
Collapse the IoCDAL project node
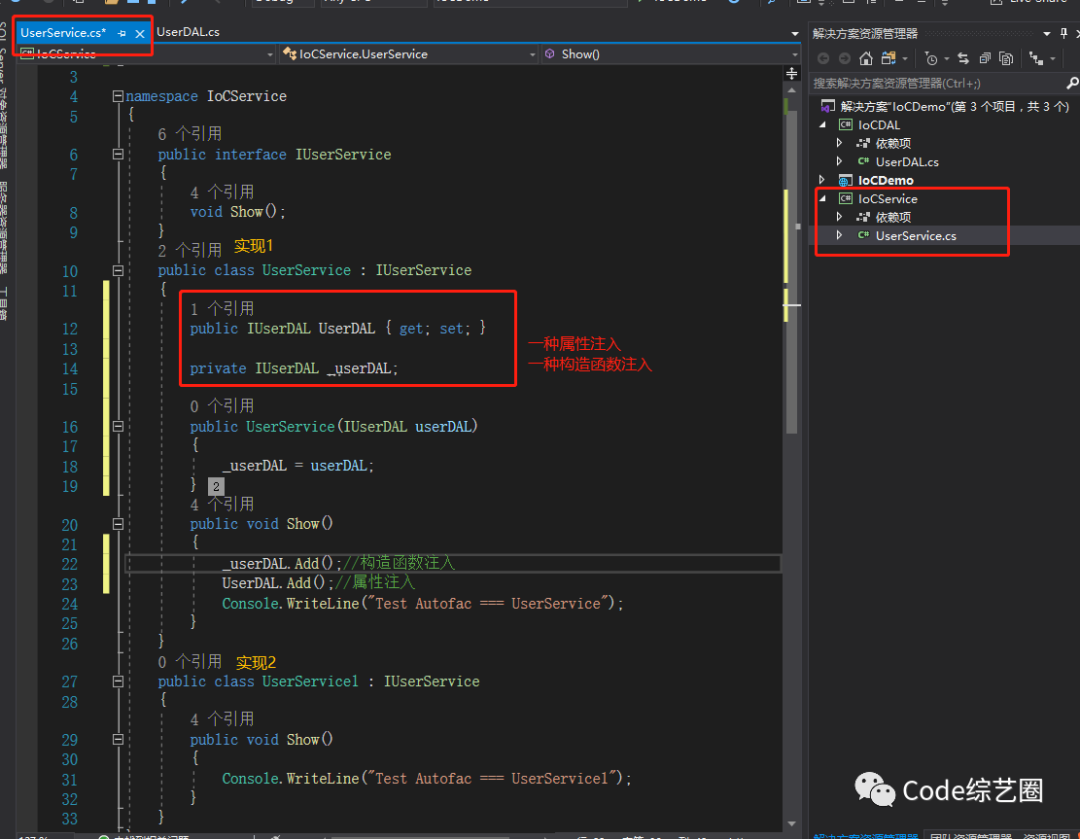[x=822, y=125]
